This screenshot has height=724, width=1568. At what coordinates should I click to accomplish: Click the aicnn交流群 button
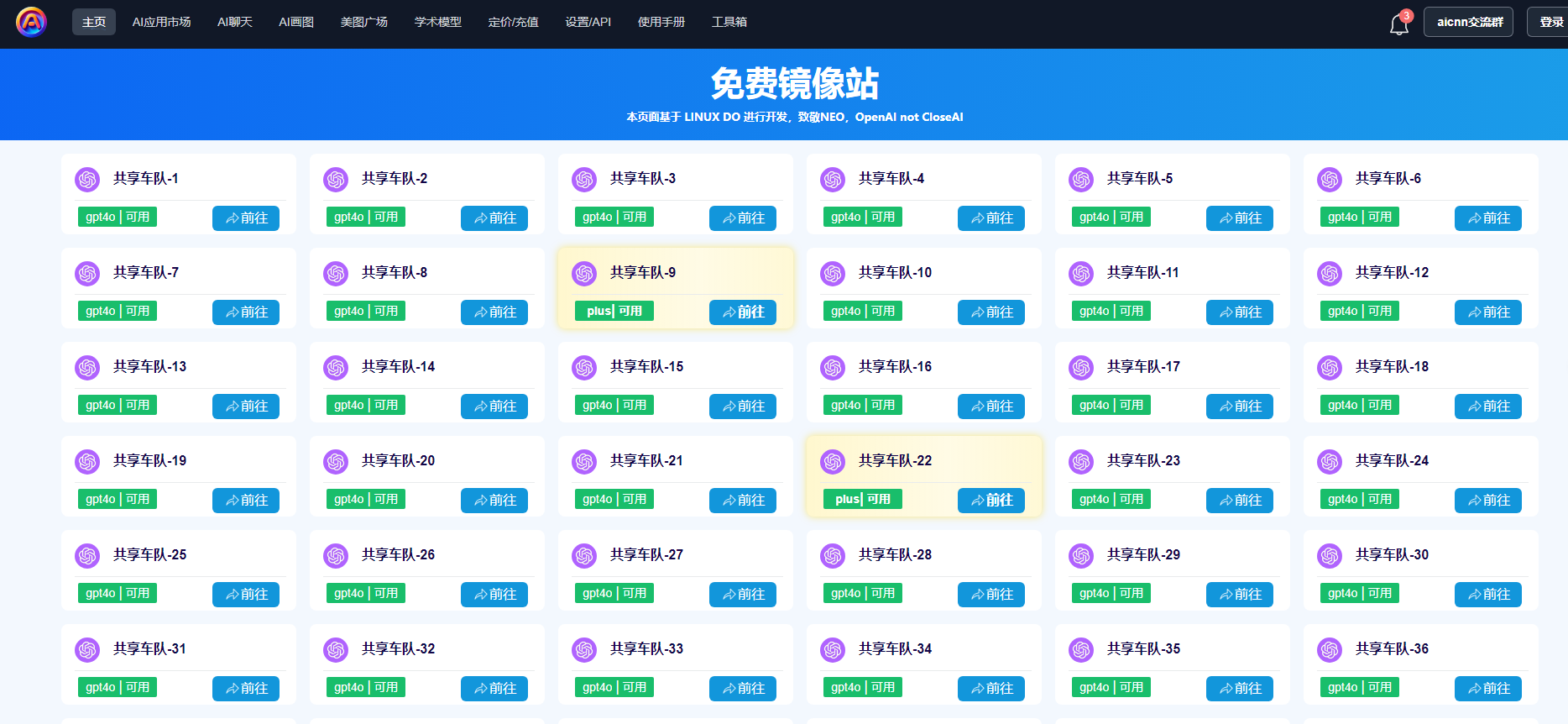(1469, 22)
